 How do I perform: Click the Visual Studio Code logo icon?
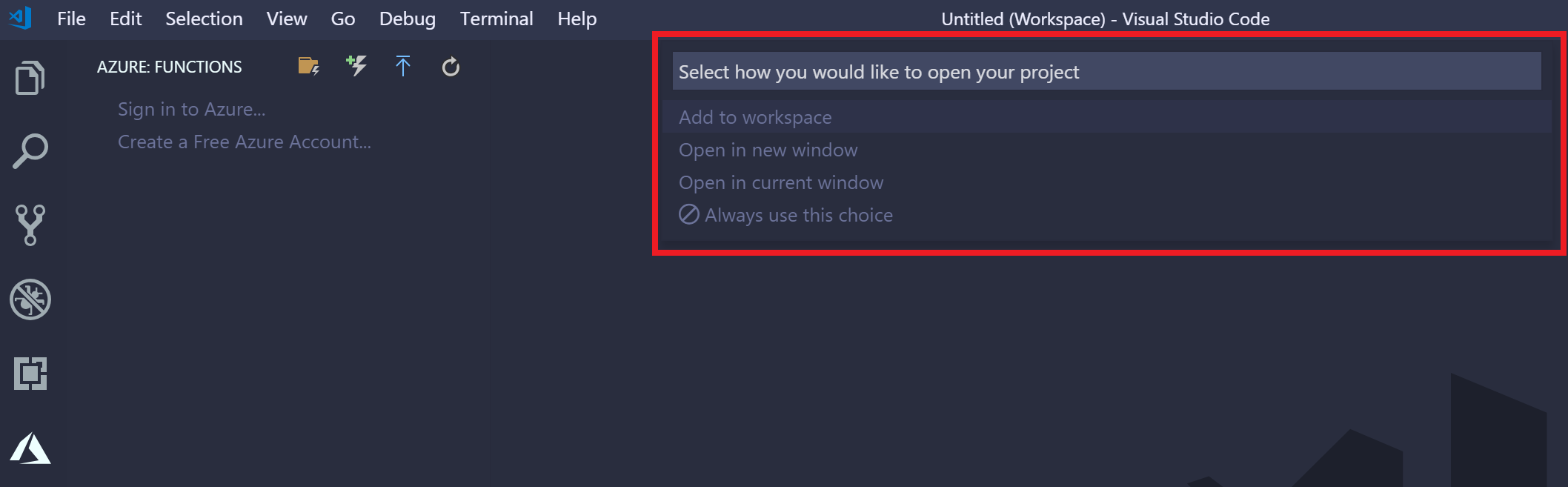point(20,18)
